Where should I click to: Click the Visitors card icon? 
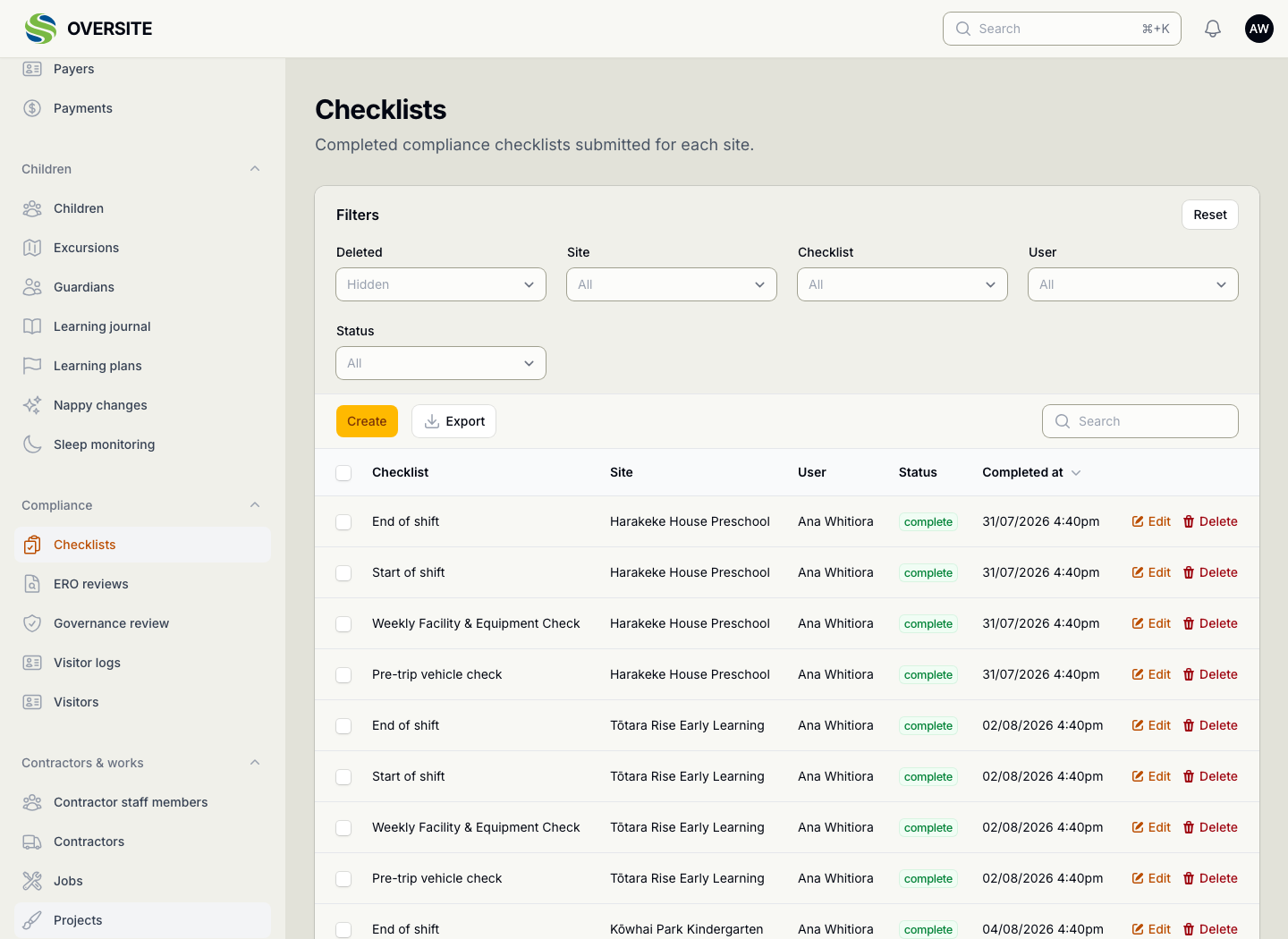pos(32,702)
